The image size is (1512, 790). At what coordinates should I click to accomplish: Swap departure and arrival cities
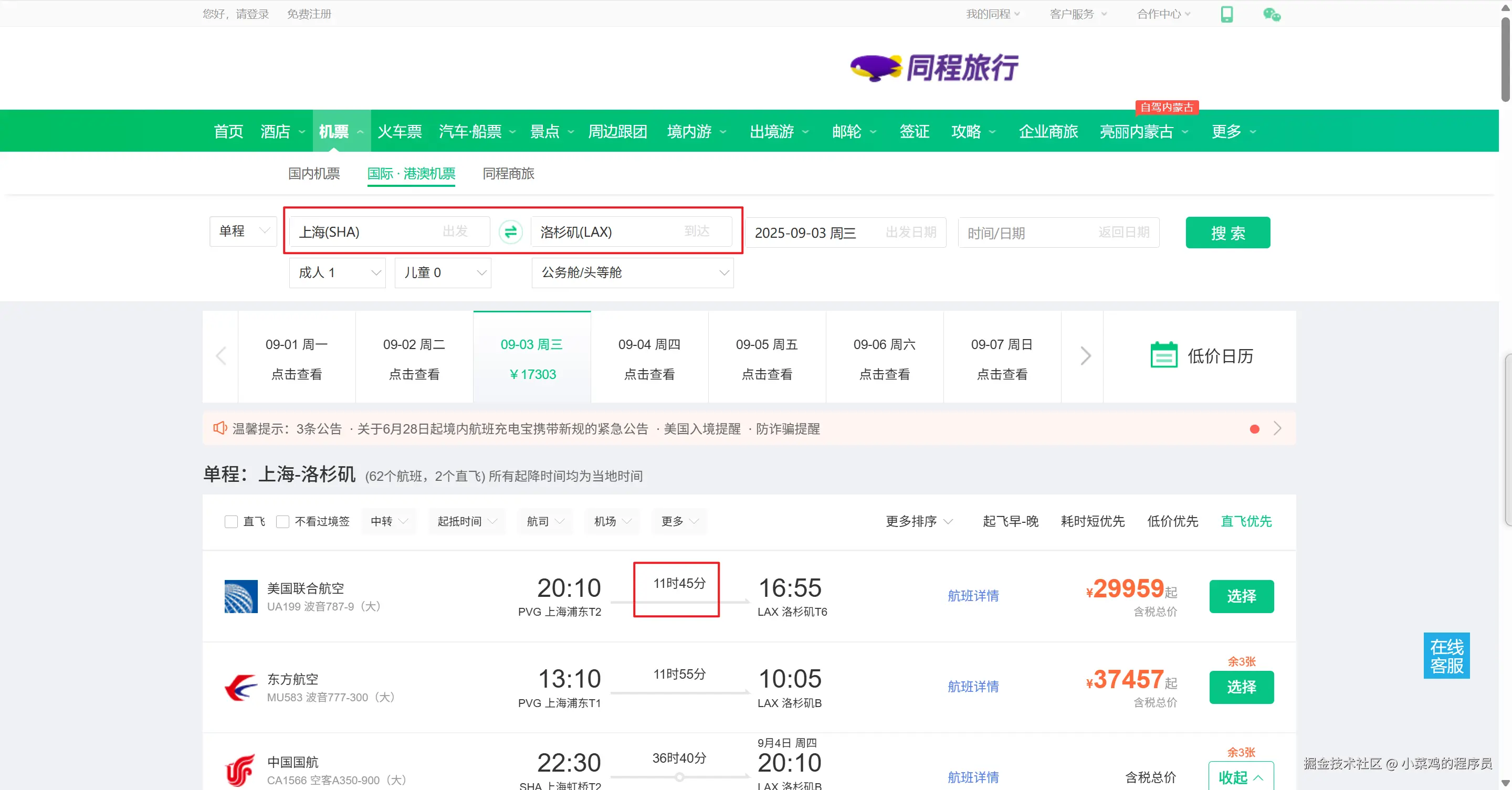point(511,232)
